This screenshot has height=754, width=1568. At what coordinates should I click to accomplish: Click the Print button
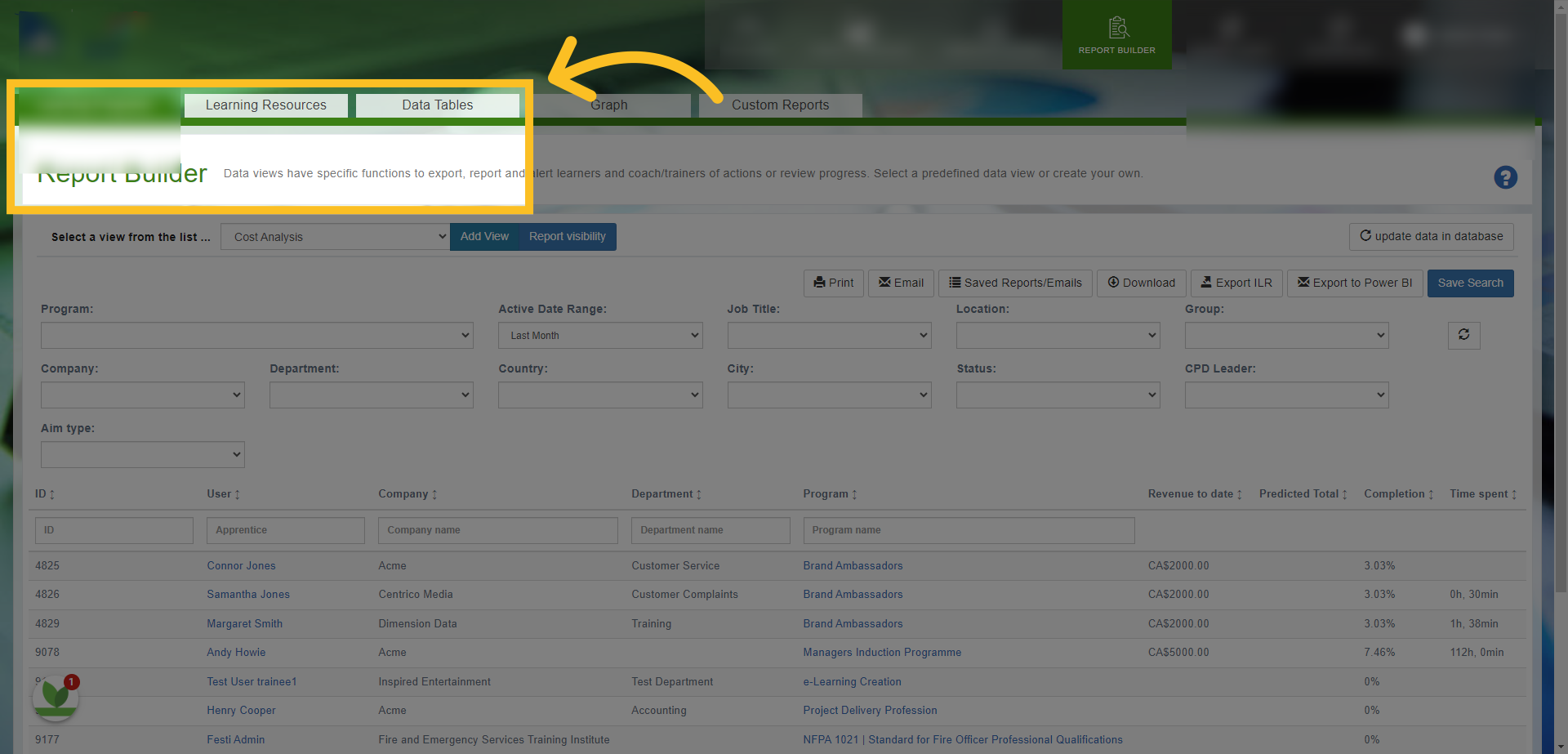[x=833, y=283]
